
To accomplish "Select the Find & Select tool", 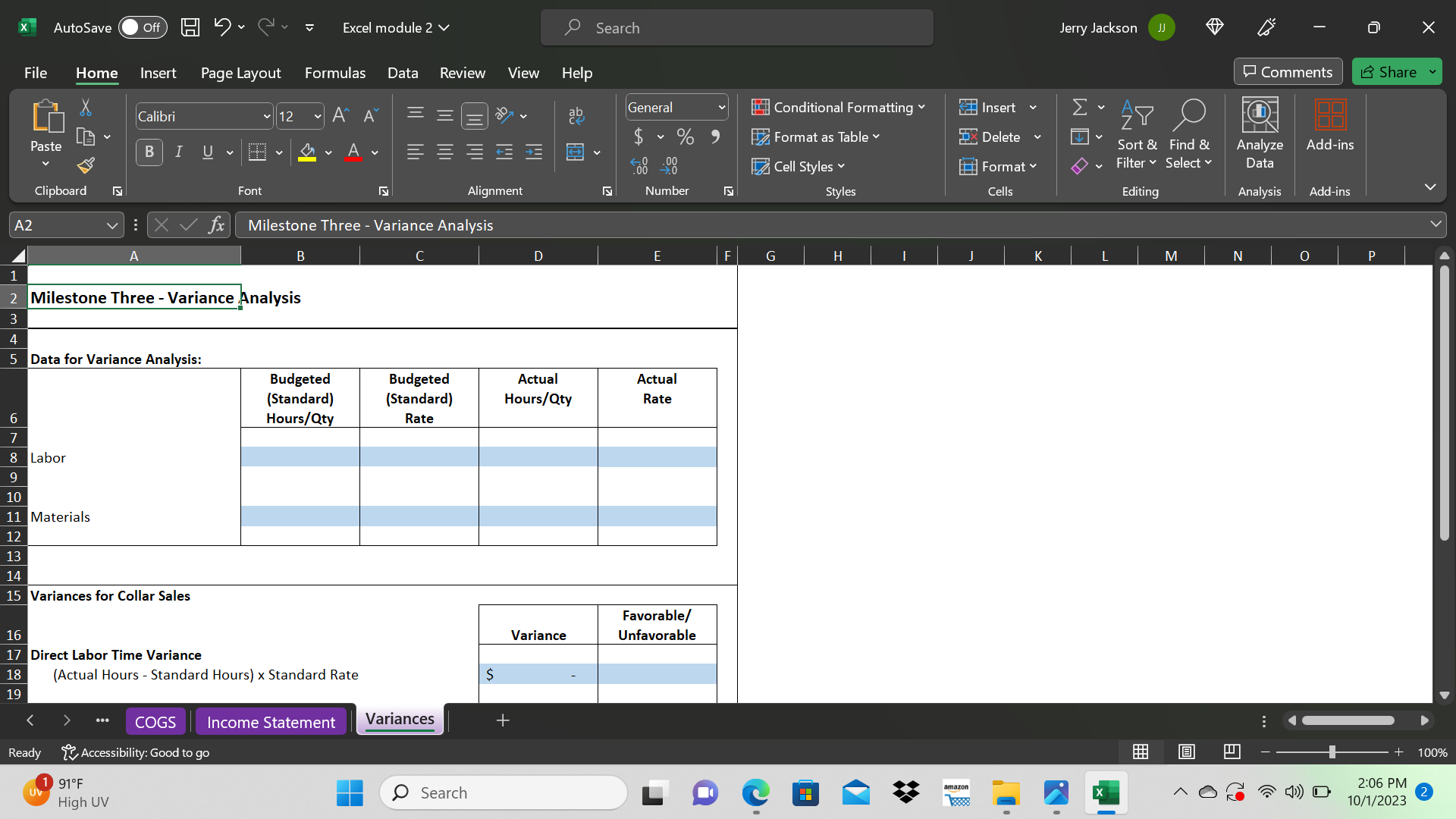I will (x=1188, y=135).
